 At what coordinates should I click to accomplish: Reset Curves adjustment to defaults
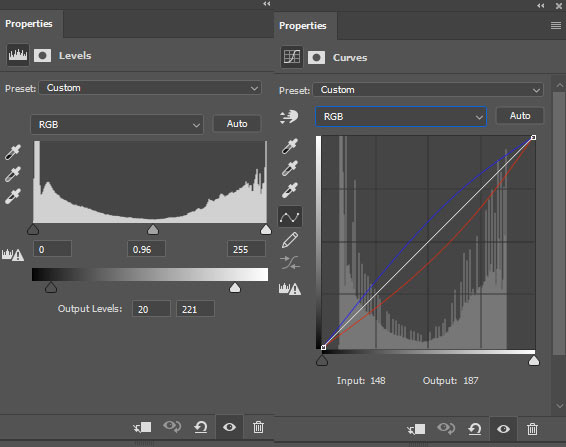474,429
